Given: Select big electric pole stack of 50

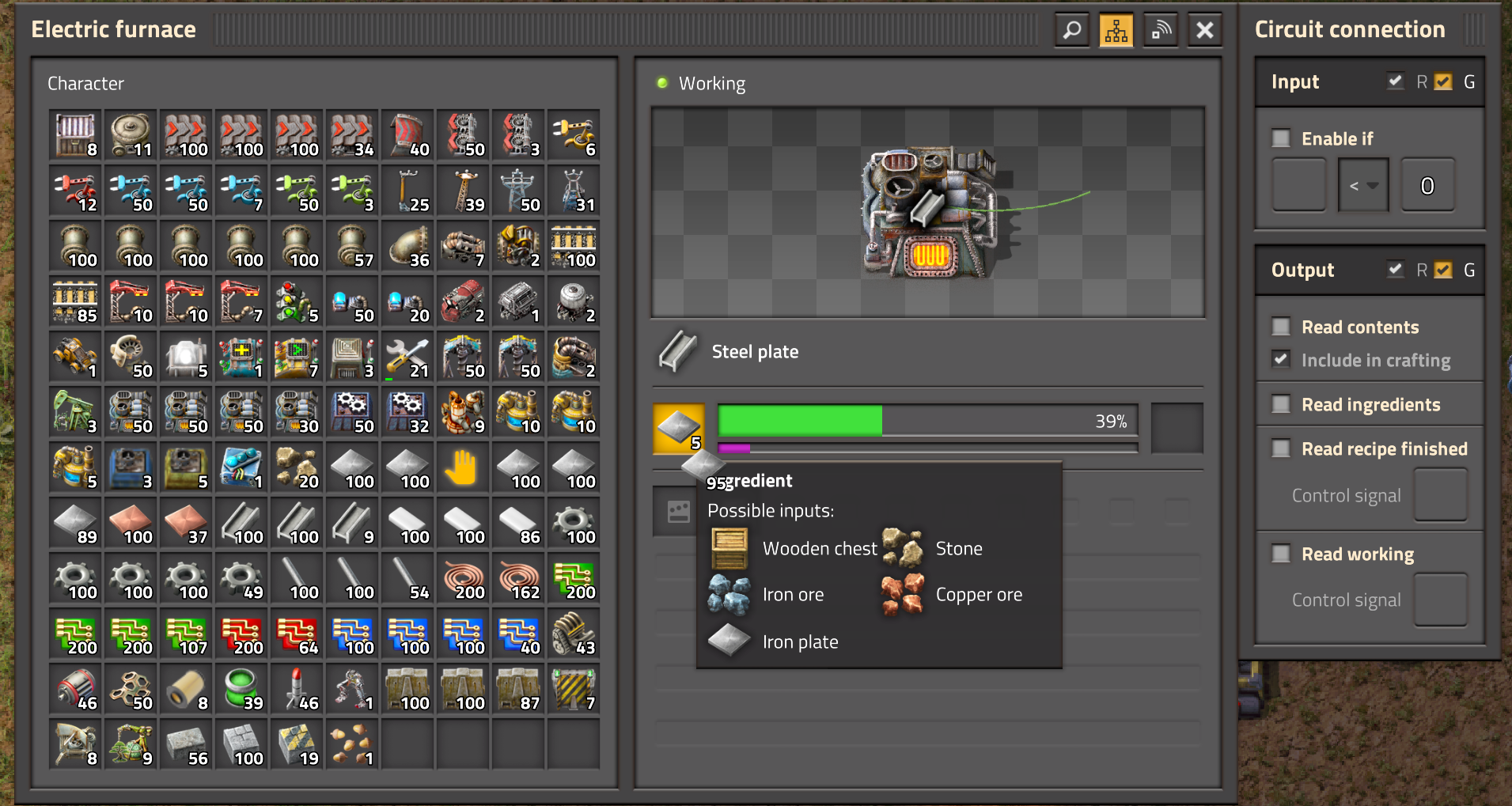Looking at the screenshot, I should coord(518,191).
